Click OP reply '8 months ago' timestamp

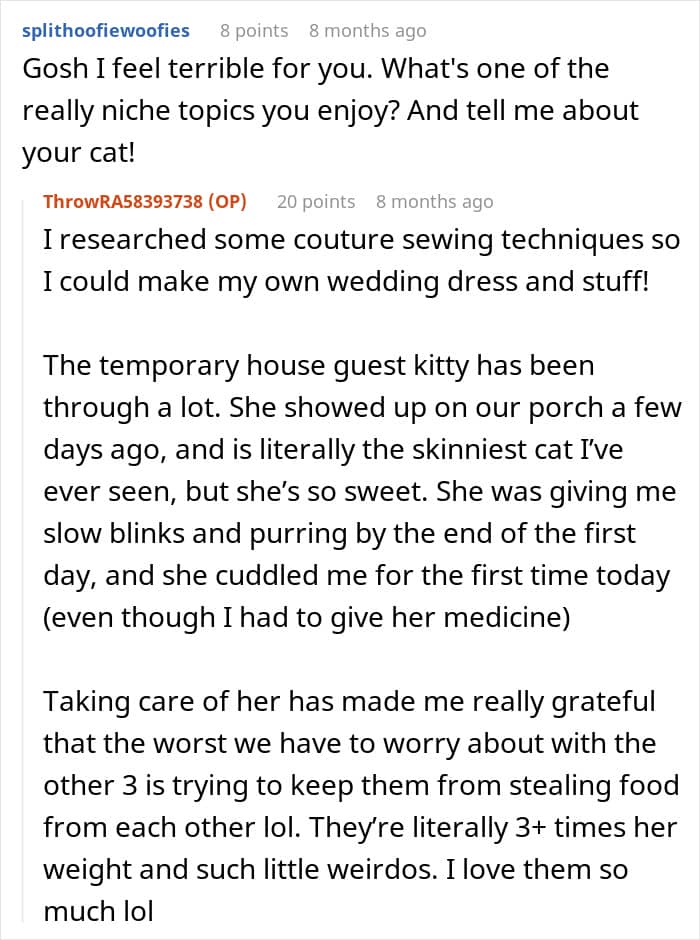click(x=435, y=201)
